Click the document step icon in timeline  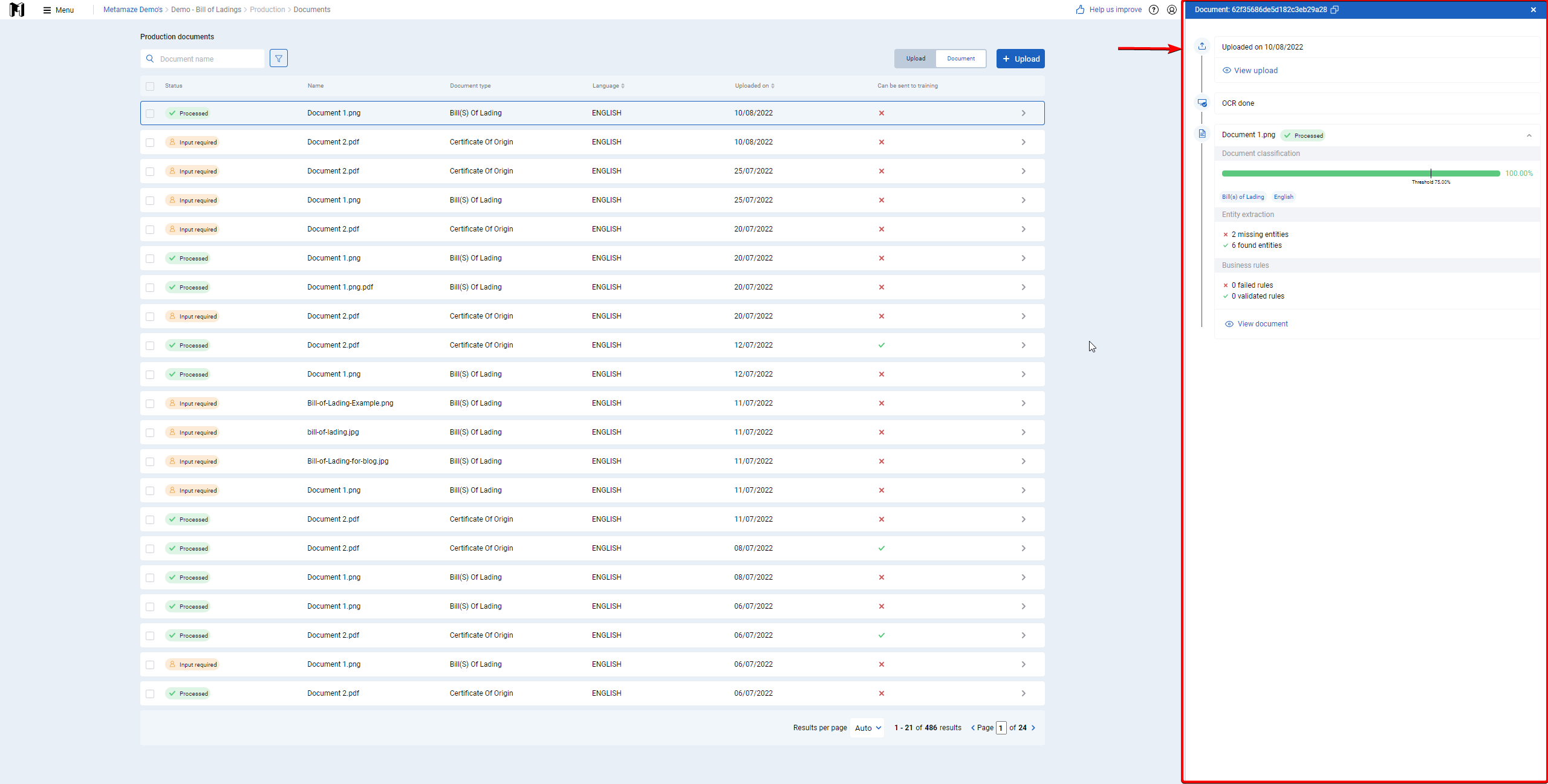click(1202, 134)
